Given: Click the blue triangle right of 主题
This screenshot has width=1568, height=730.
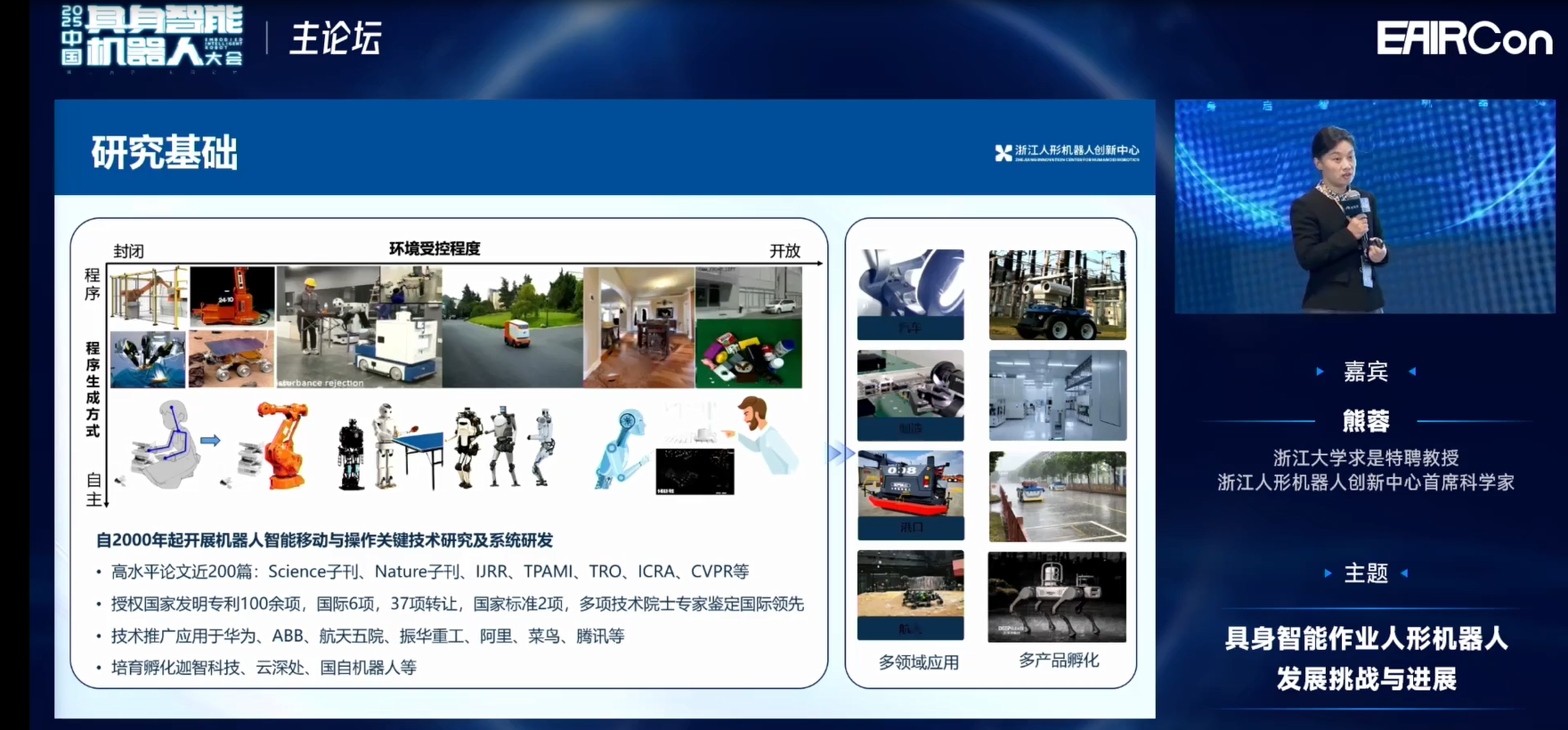Looking at the screenshot, I should coord(1405,573).
